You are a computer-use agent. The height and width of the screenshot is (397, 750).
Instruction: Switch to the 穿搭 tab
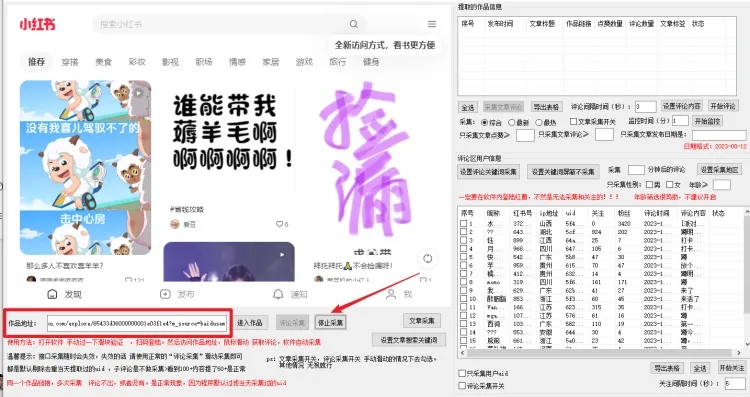pyautogui.click(x=70, y=62)
